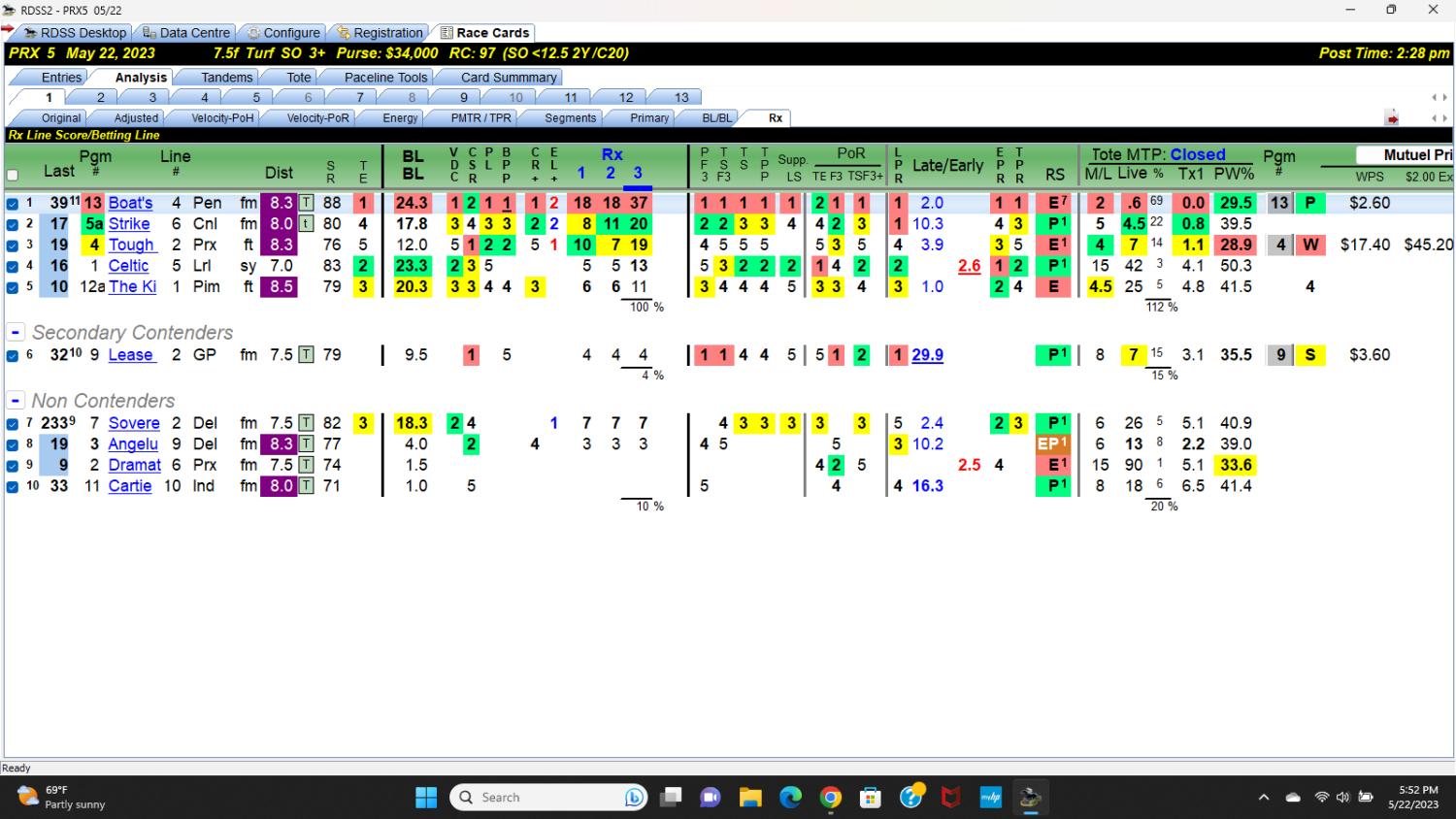Launch Google Chrome from taskbar
Image resolution: width=1456 pixels, height=819 pixels.
831,798
